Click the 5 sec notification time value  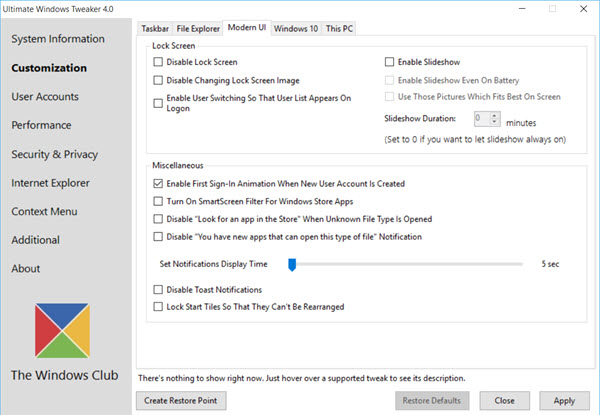[550, 264]
